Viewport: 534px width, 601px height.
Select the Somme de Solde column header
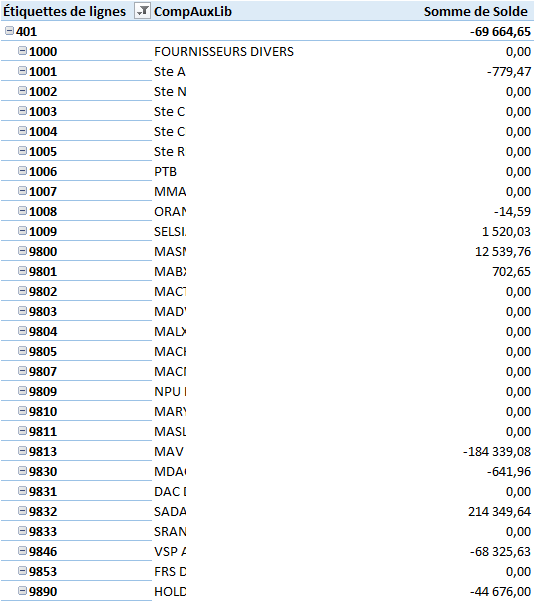(x=476, y=11)
